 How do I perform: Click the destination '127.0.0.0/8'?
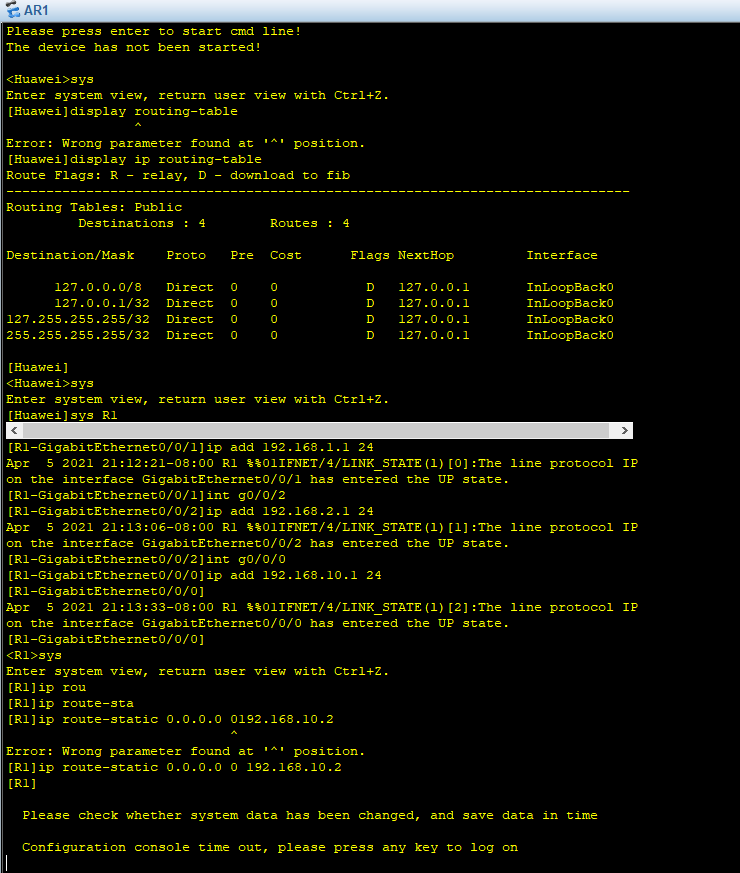coord(98,287)
